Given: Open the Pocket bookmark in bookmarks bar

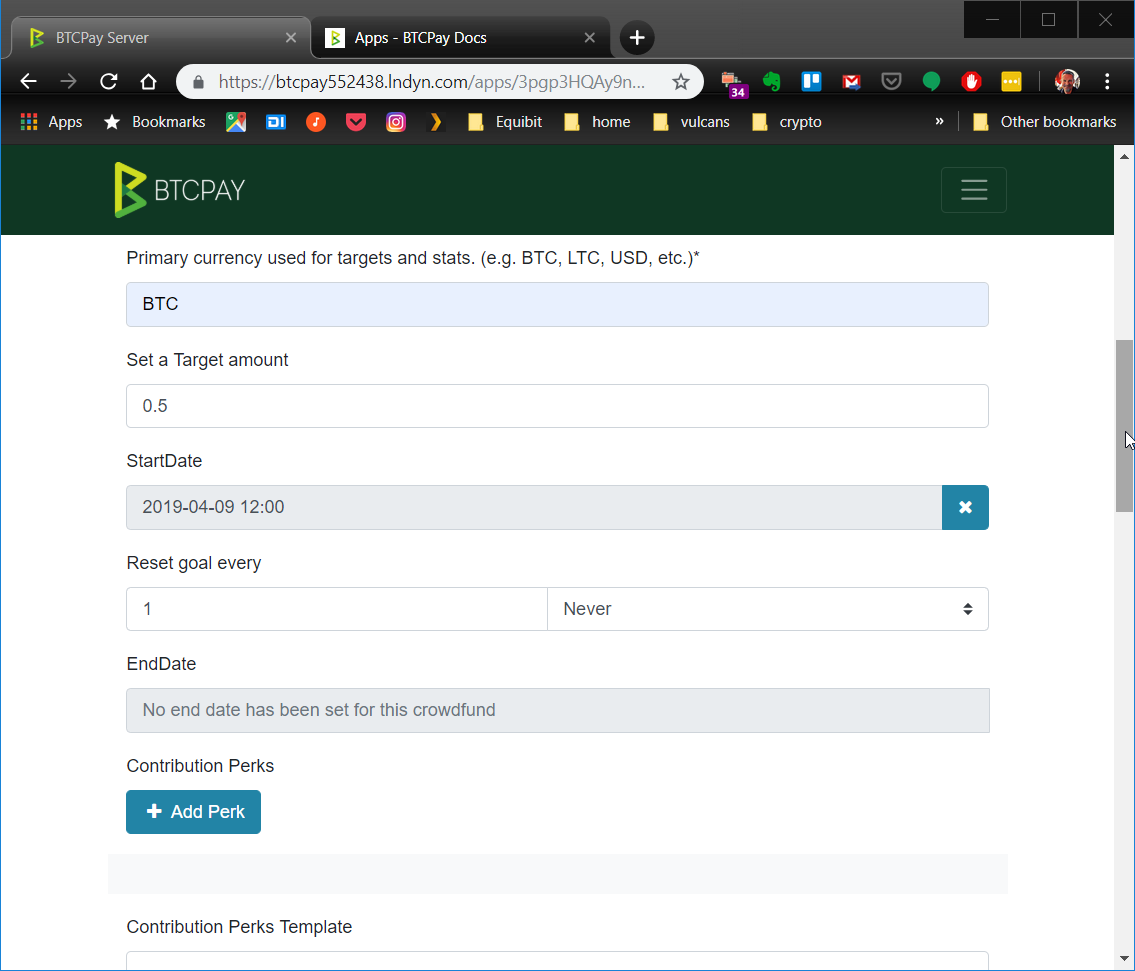Looking at the screenshot, I should click(355, 122).
